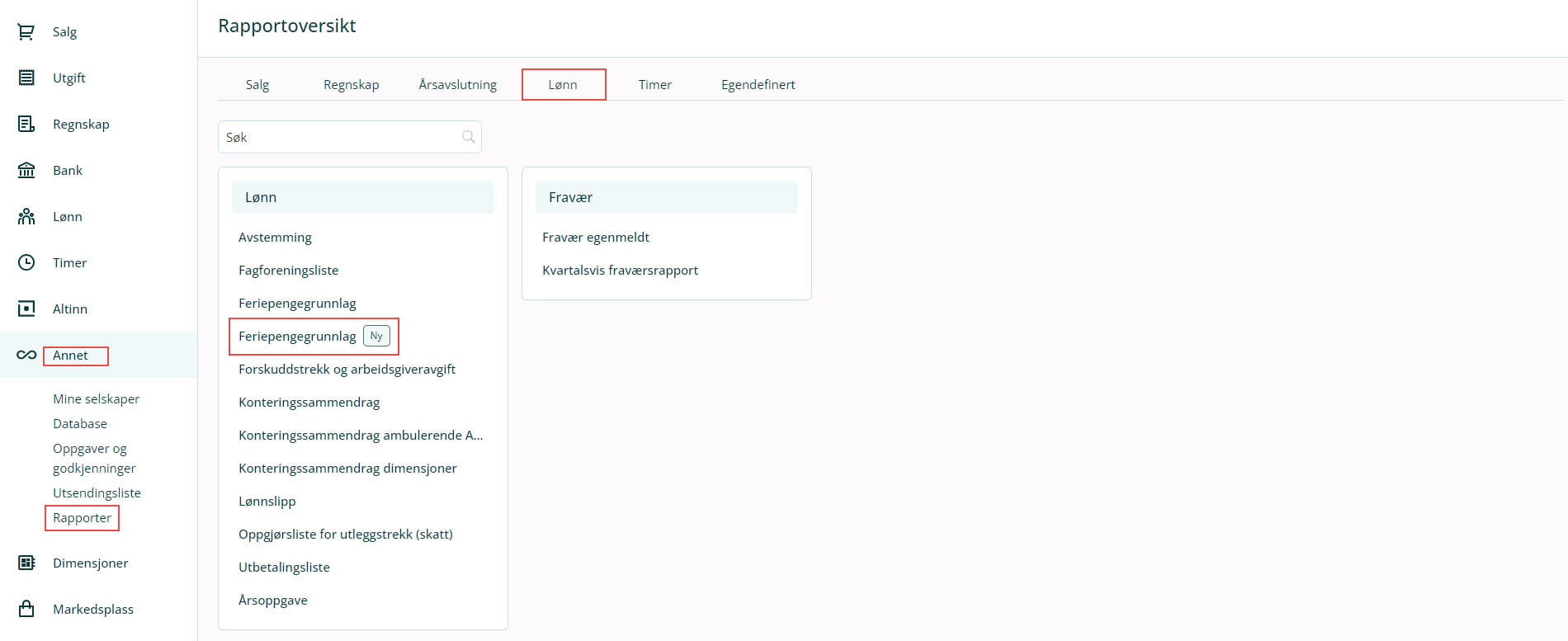Viewport: 1568px width, 641px height.
Task: Open the Lønnslipp report
Action: [267, 502]
